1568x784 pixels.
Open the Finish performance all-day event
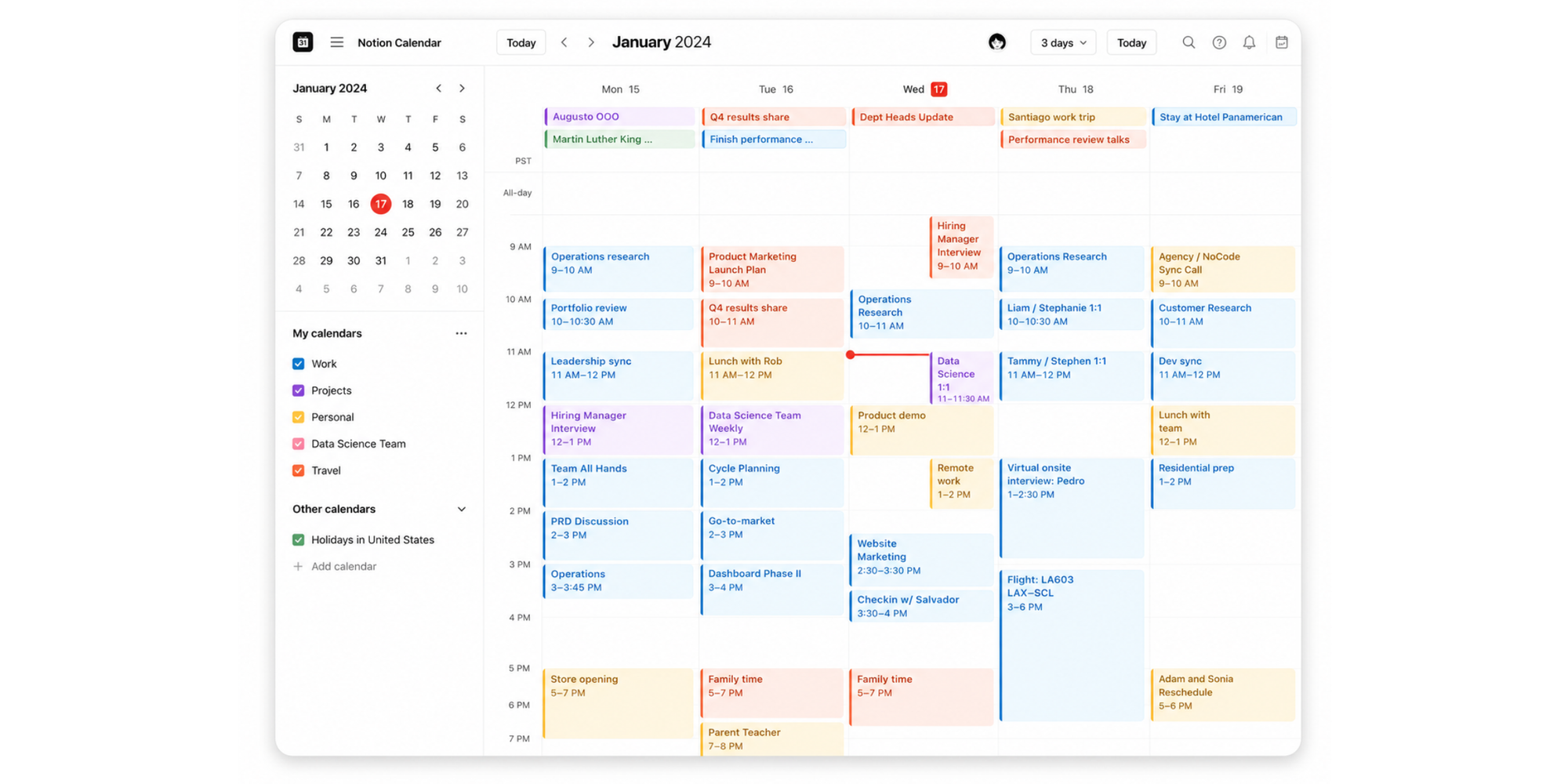pos(774,140)
